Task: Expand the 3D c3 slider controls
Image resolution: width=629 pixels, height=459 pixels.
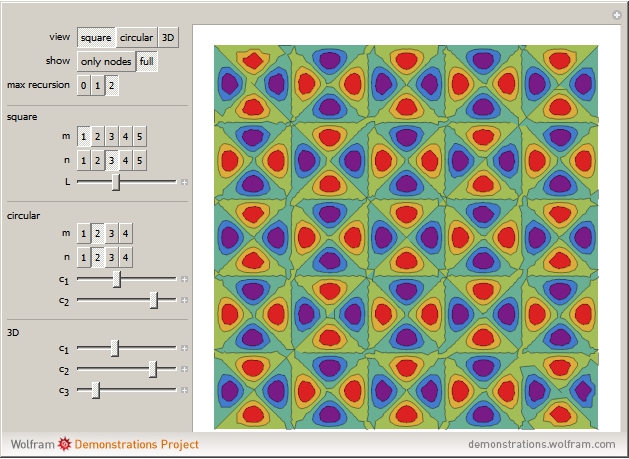Action: (185, 390)
